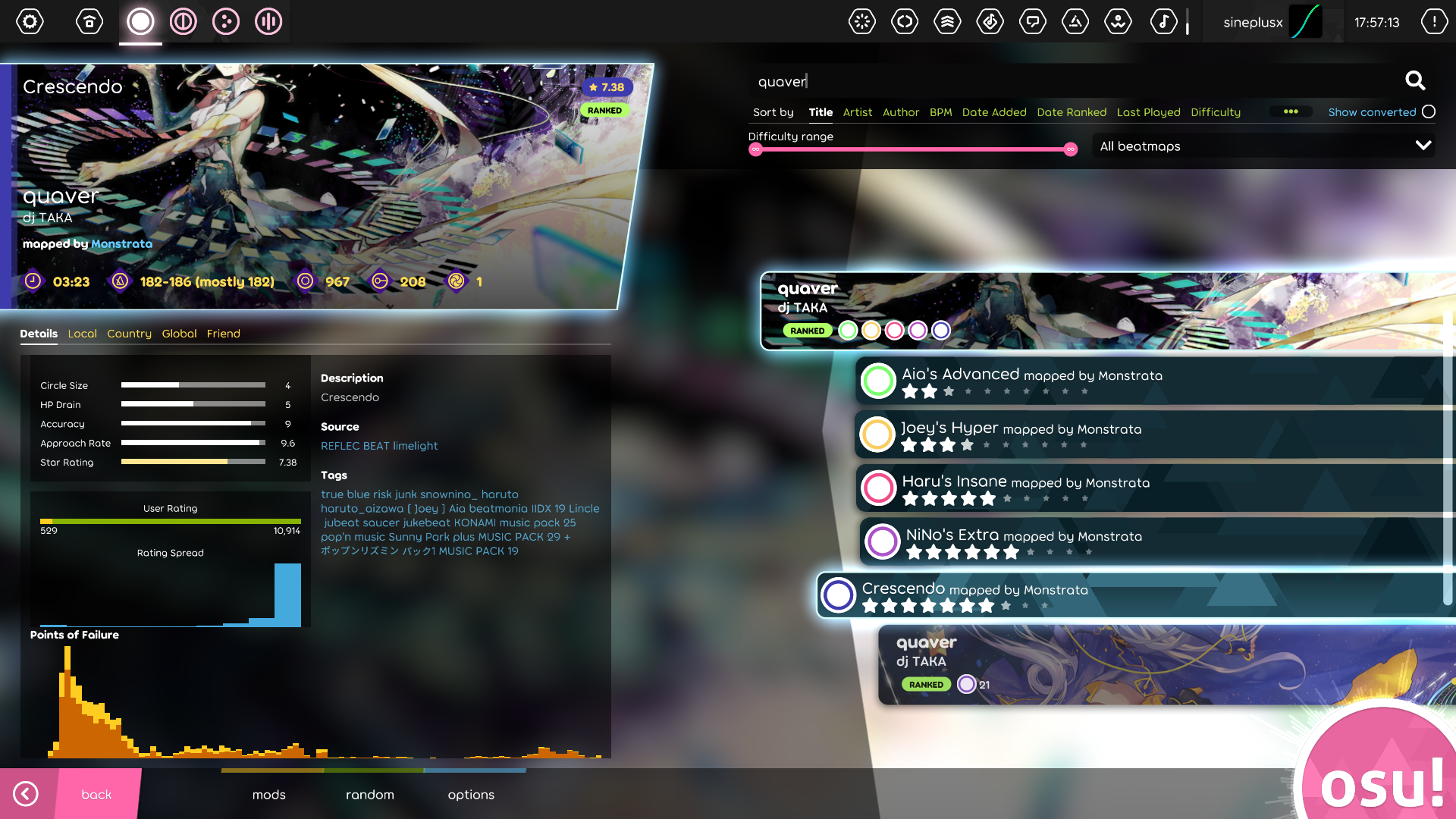Open the notifications panel
The width and height of the screenshot is (1456, 819).
click(1433, 22)
